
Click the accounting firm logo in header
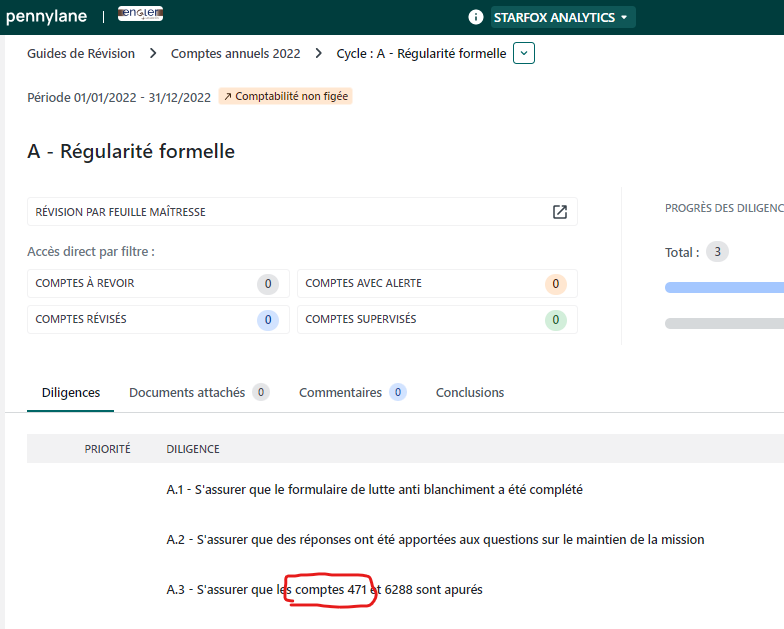click(140, 15)
